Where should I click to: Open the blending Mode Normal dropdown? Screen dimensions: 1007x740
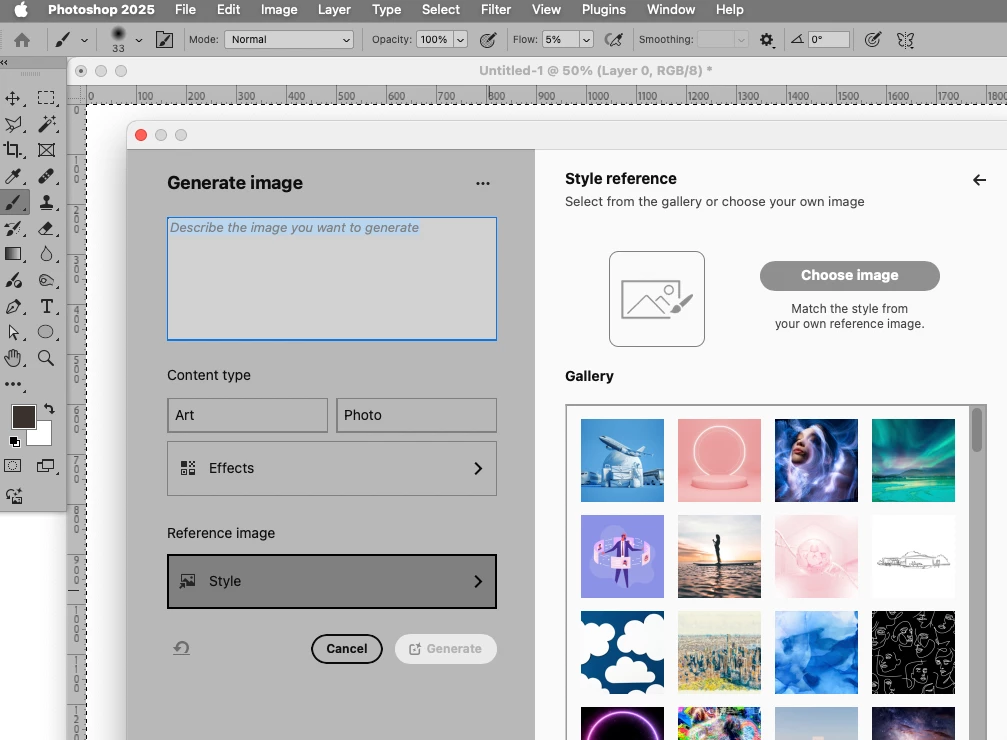(289, 40)
